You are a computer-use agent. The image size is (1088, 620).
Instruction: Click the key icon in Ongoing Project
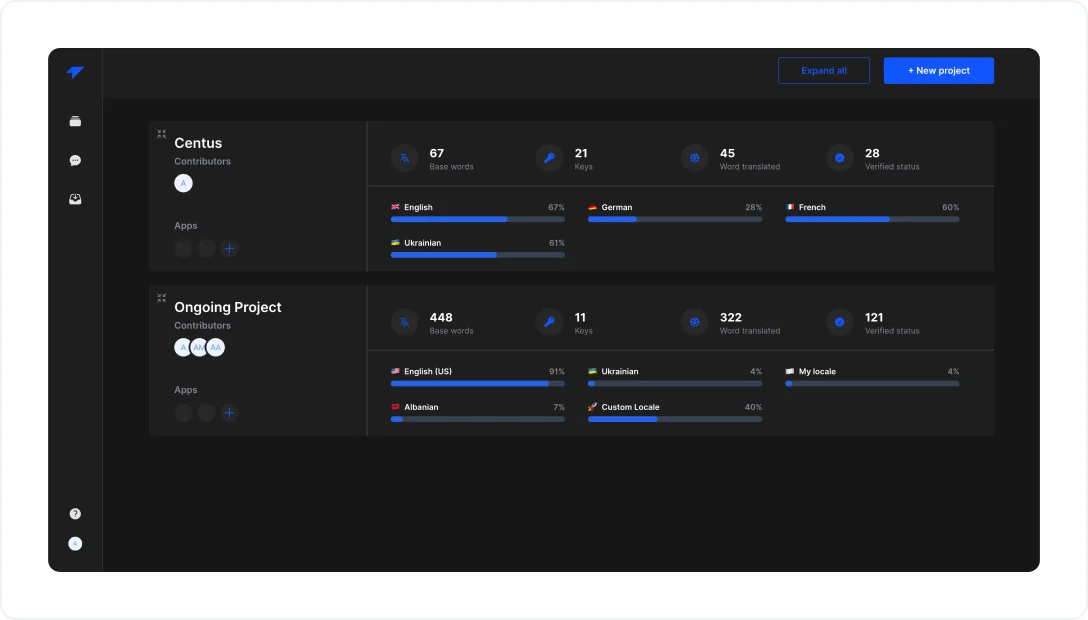click(x=549, y=322)
